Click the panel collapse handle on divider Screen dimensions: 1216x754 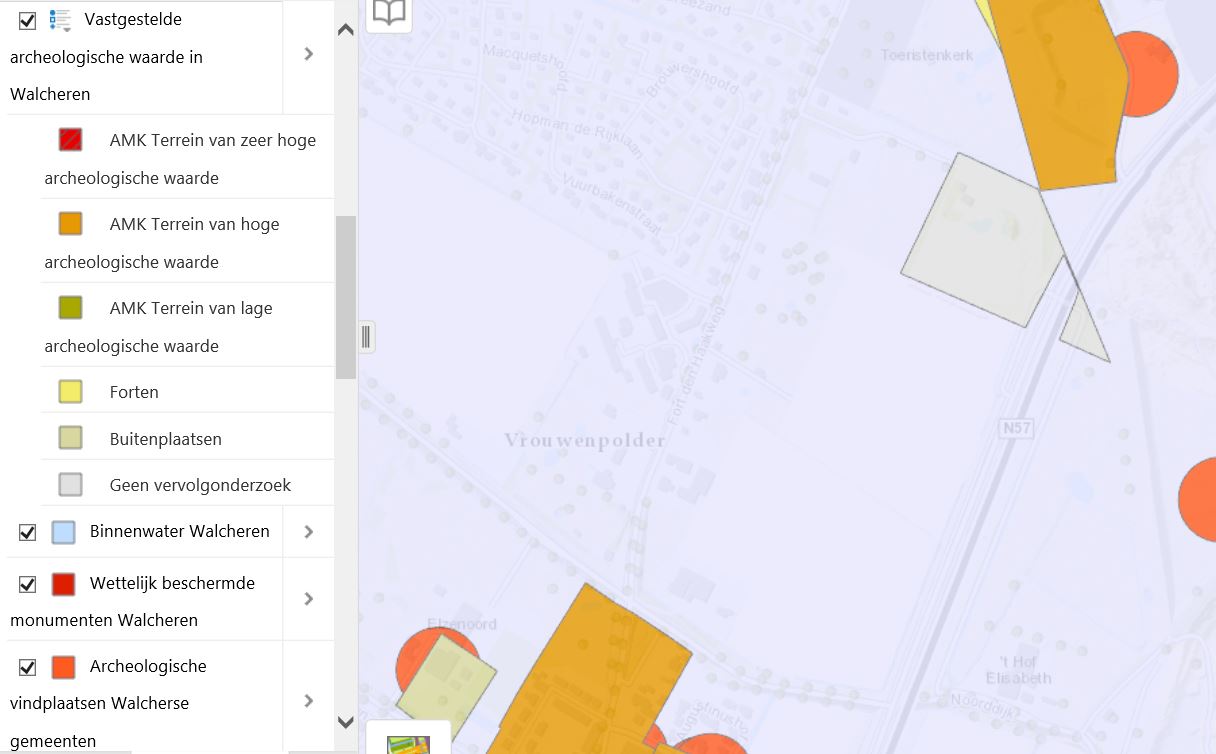366,337
